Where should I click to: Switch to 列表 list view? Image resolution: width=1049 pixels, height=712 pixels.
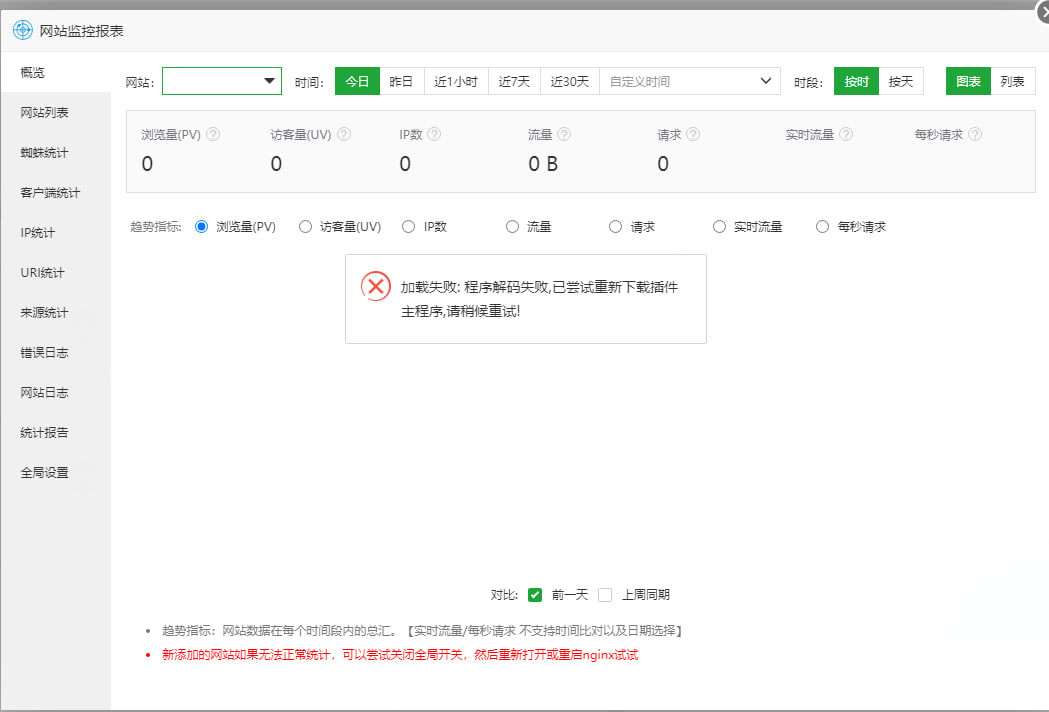(1013, 81)
